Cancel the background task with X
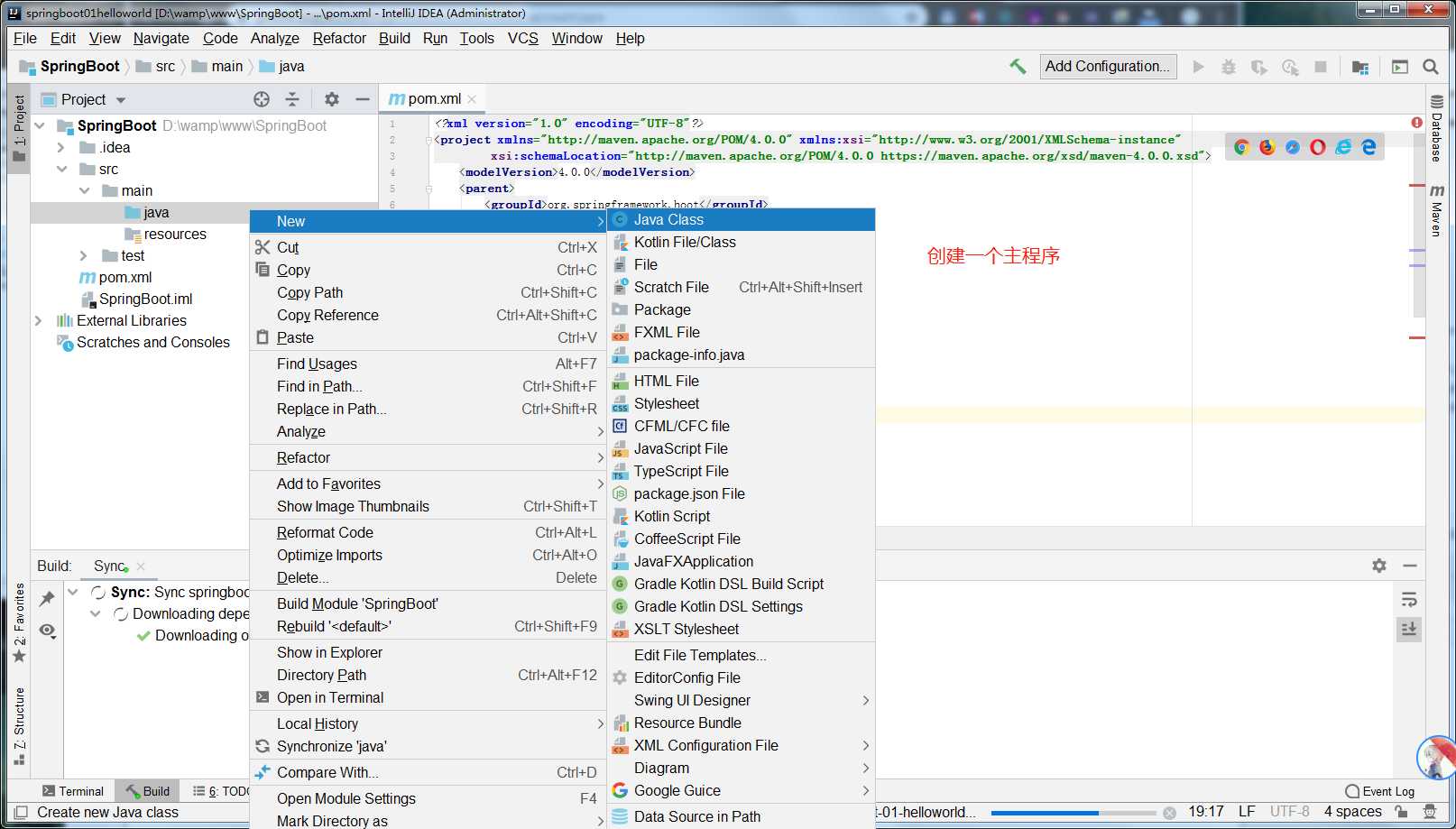 [1169, 812]
